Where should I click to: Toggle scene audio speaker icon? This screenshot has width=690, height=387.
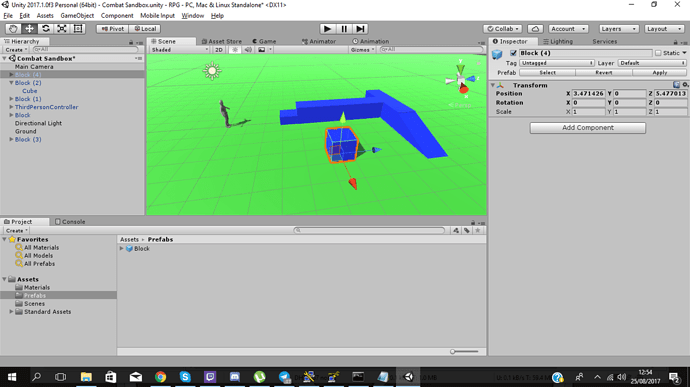pos(248,50)
